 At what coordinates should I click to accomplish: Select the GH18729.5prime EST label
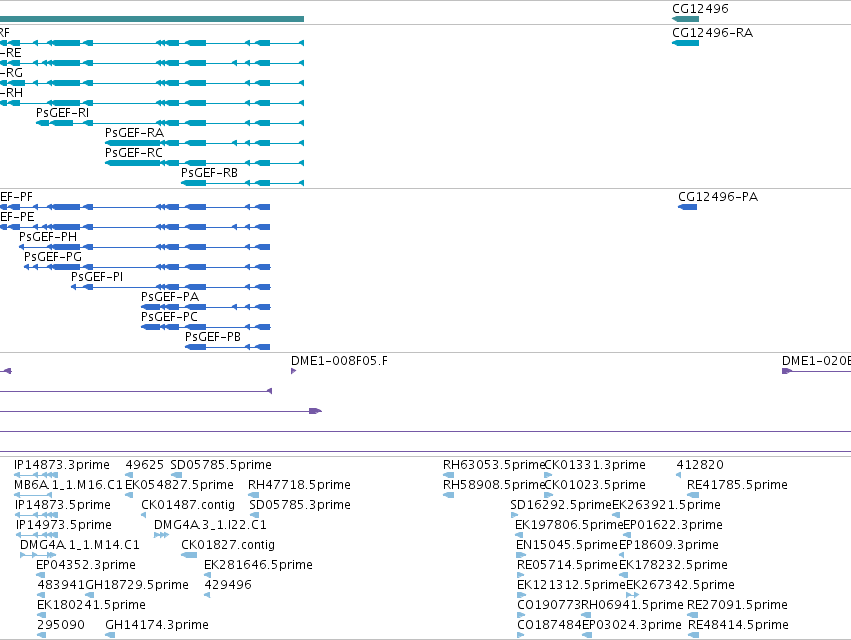pyautogui.click(x=137, y=585)
